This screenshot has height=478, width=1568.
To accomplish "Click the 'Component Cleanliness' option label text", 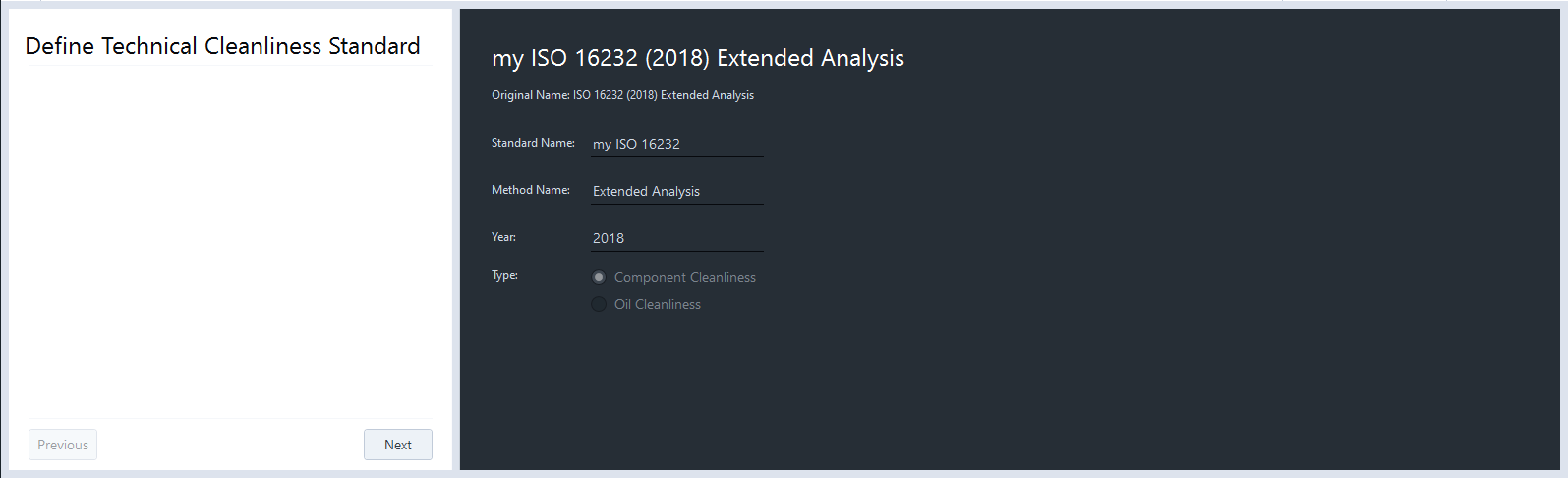I will tap(684, 277).
